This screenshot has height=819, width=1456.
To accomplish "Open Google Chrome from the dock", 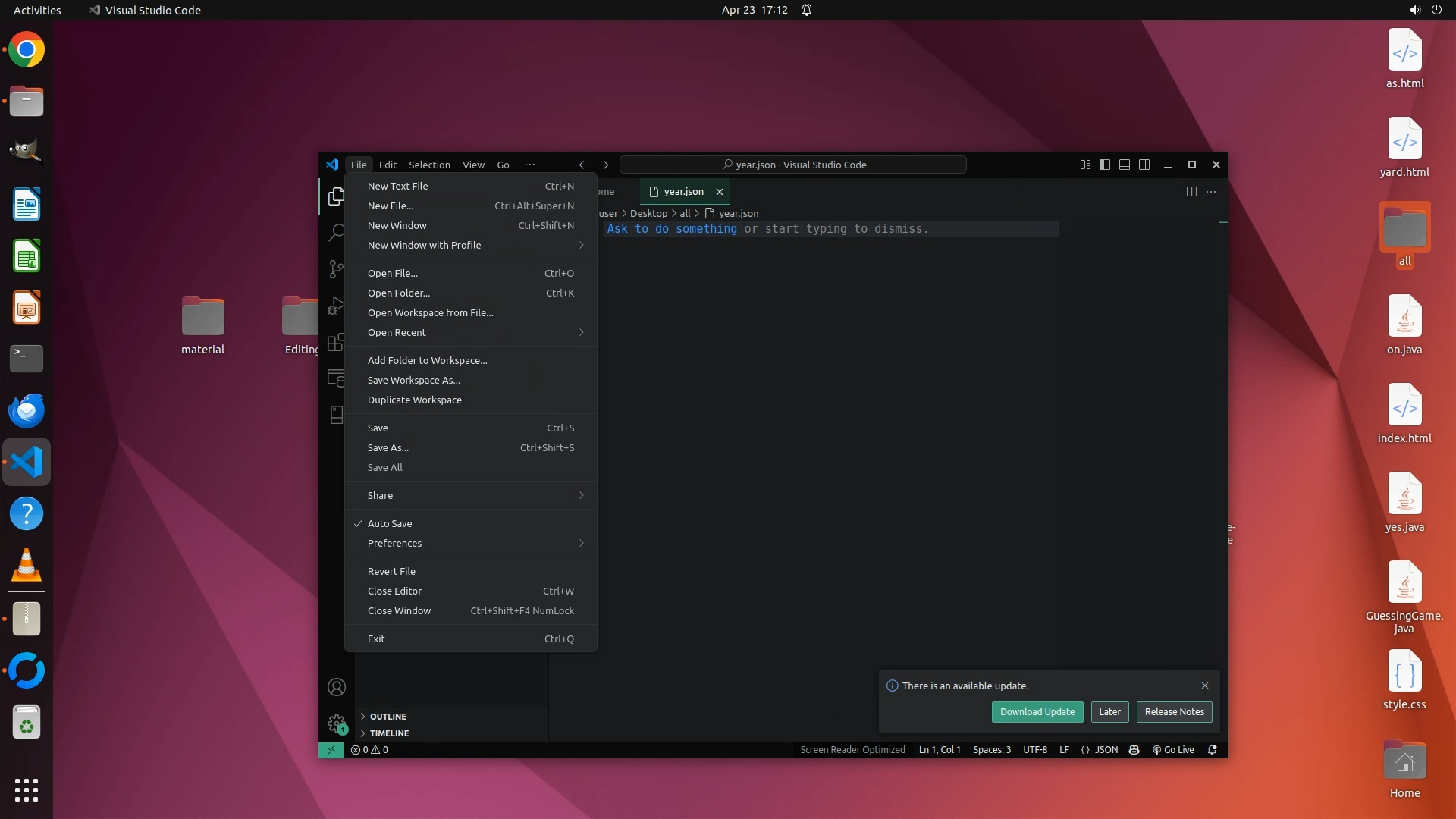I will [x=27, y=50].
